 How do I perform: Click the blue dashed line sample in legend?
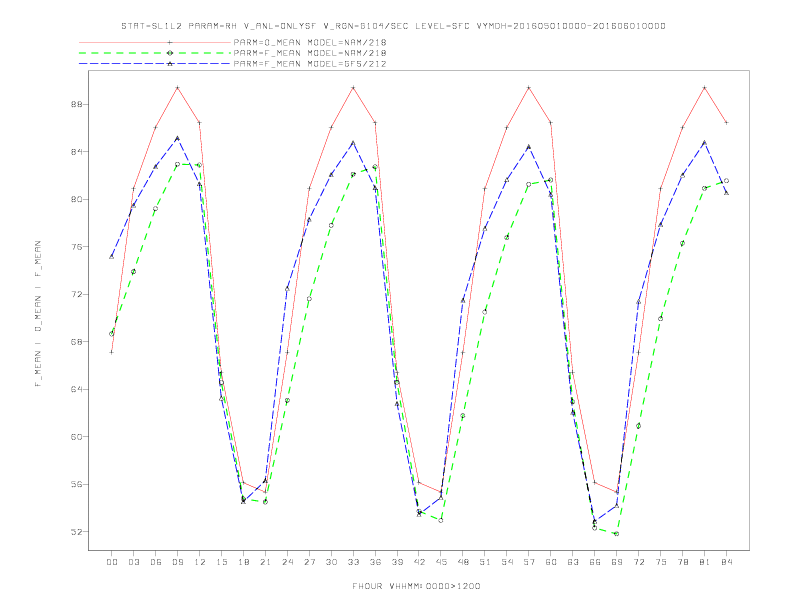(x=155, y=64)
